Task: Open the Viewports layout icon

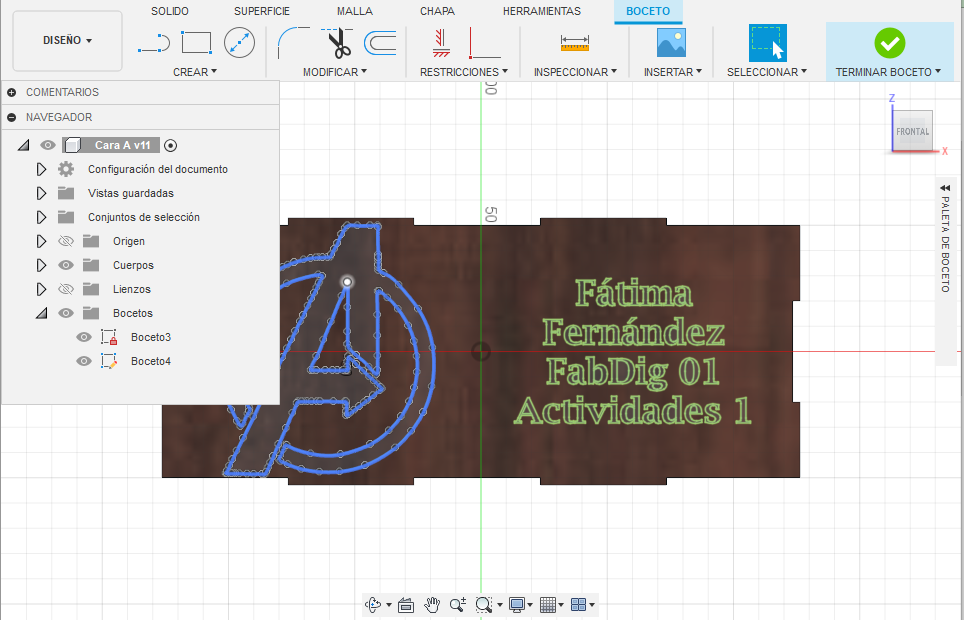Action: pyautogui.click(x=579, y=605)
